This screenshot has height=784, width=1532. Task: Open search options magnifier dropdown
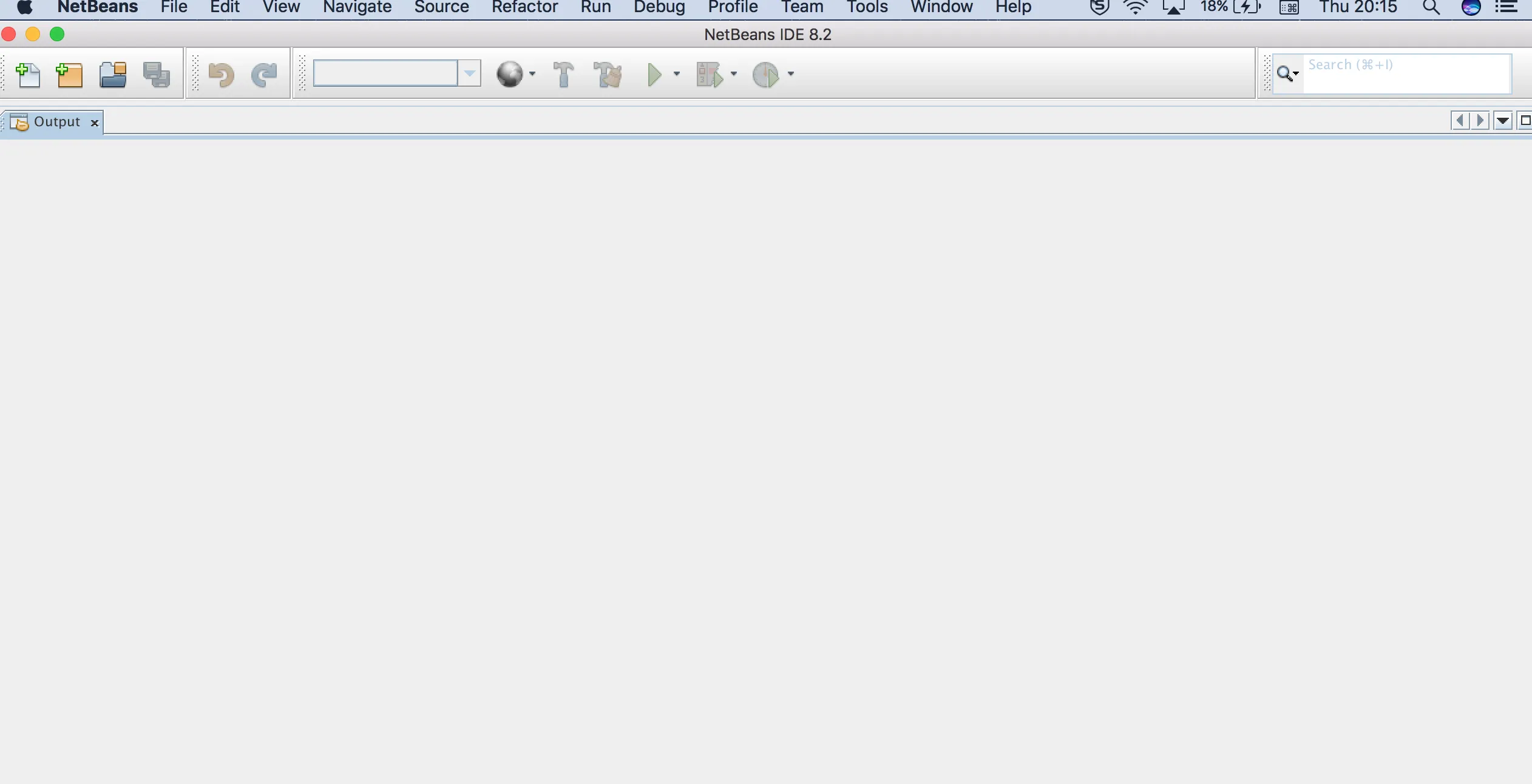1287,74
